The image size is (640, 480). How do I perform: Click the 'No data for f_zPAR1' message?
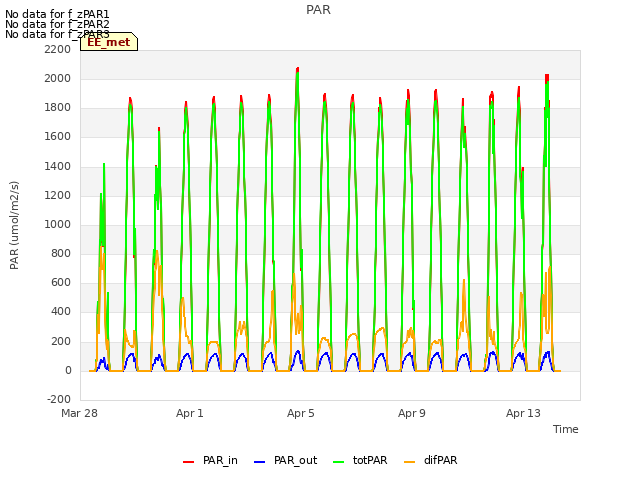tap(57, 14)
